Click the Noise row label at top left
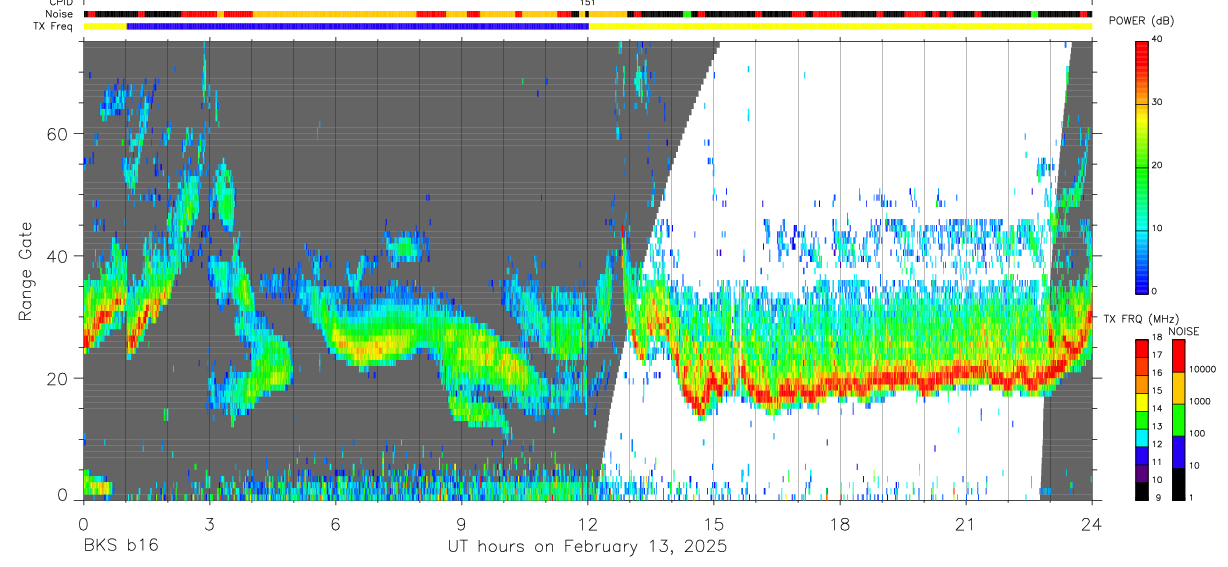This screenshot has height=567, width=1228. coord(60,15)
